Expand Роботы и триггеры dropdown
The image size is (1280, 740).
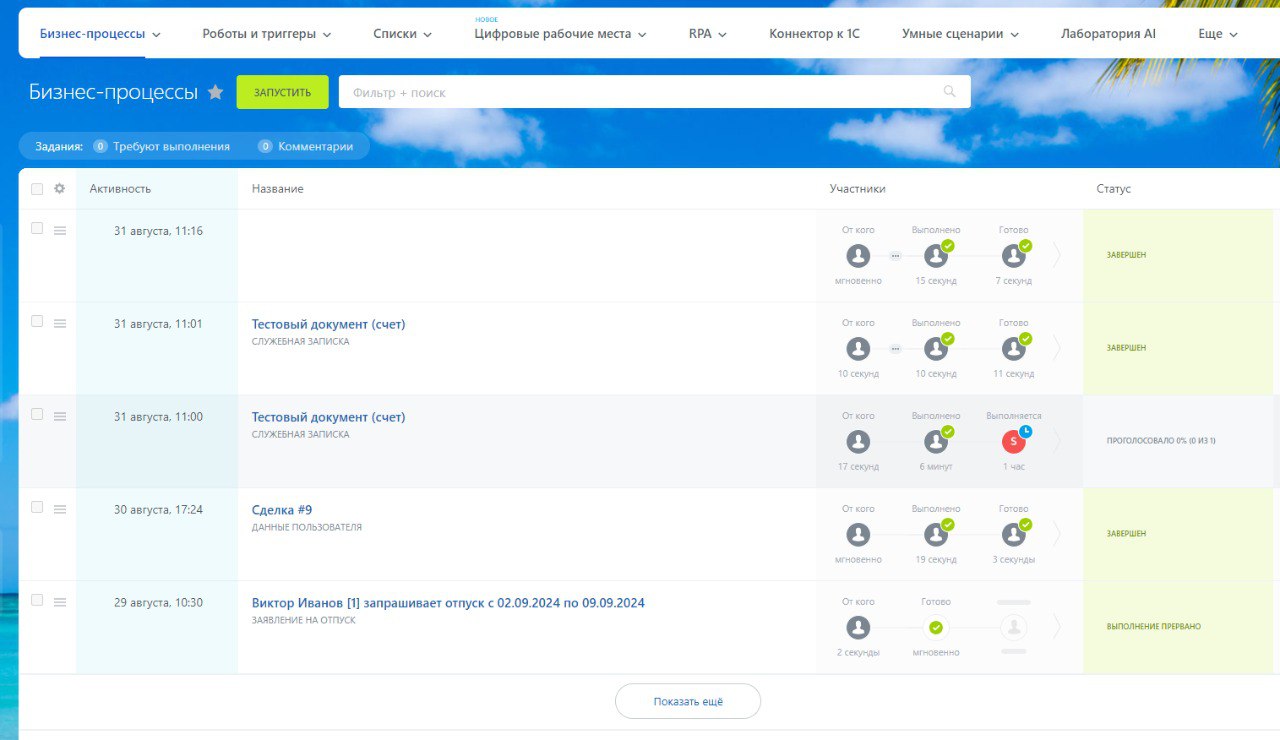(x=326, y=34)
